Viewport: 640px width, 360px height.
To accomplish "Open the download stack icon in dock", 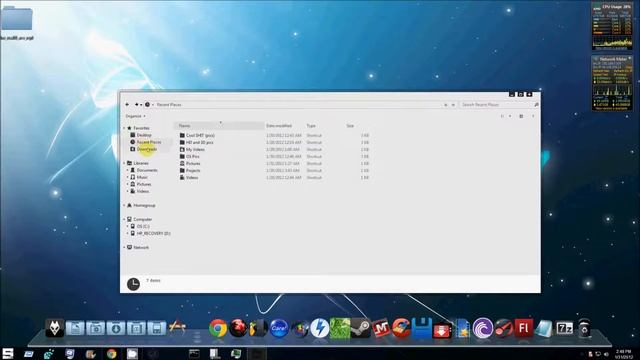I will tap(116, 328).
